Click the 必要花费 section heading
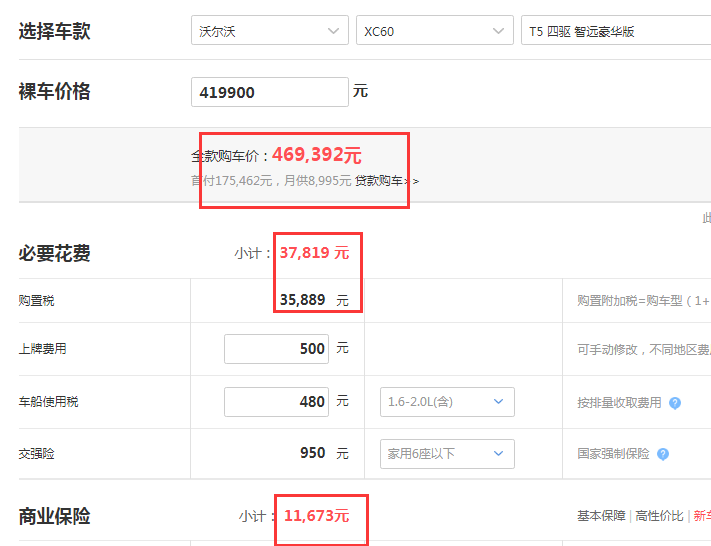Screen dimensions: 711x546 (x=54, y=253)
